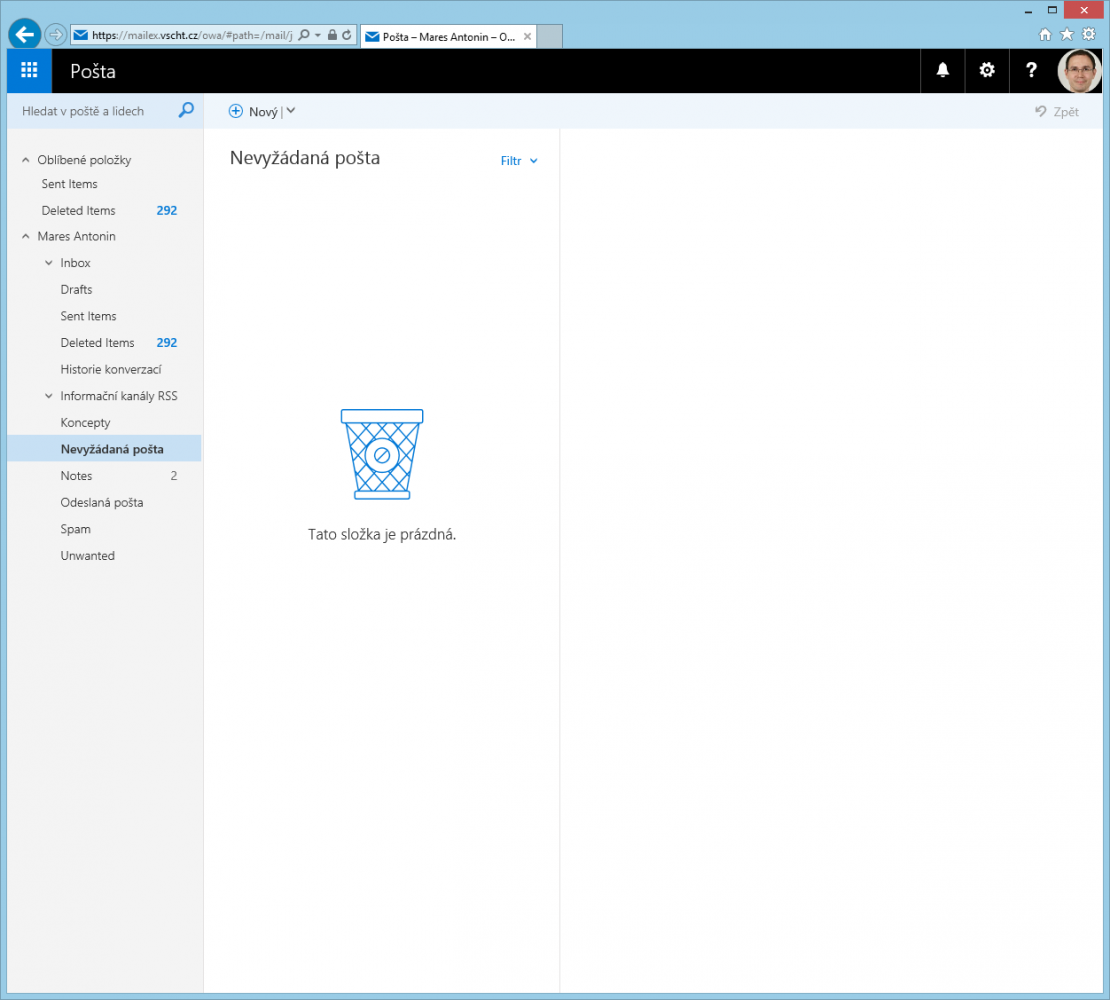Open the Drafts folder
Screen dimensions: 1110x1000
coord(76,290)
